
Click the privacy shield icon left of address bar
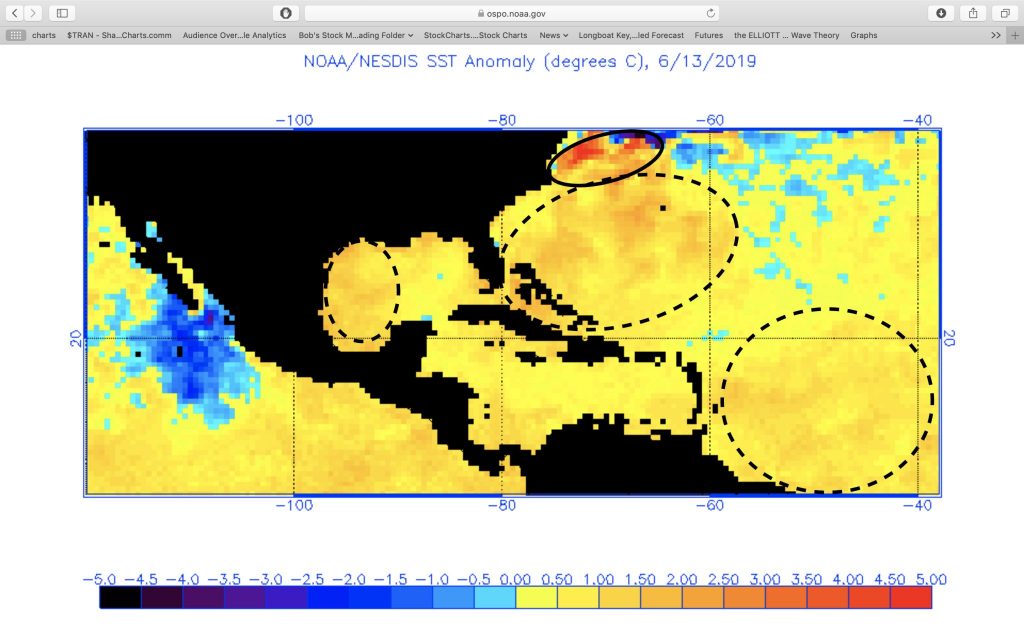(x=285, y=13)
